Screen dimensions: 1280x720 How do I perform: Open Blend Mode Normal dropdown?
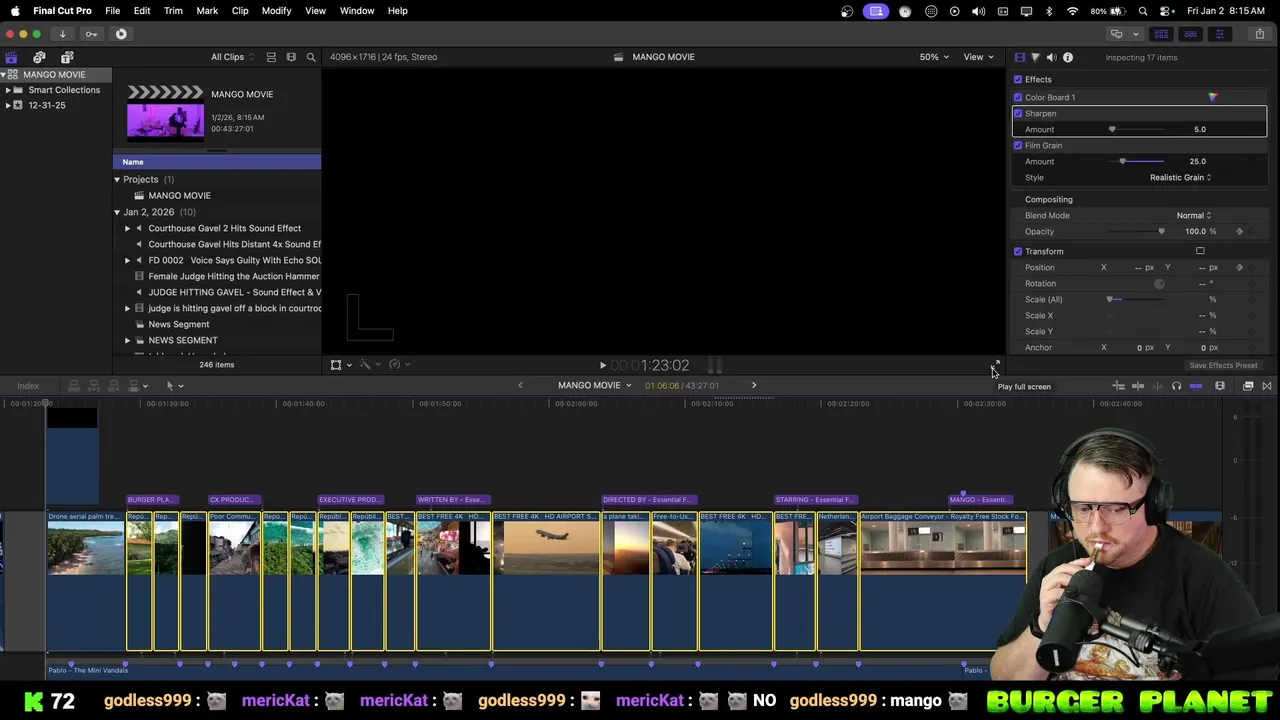1193,215
